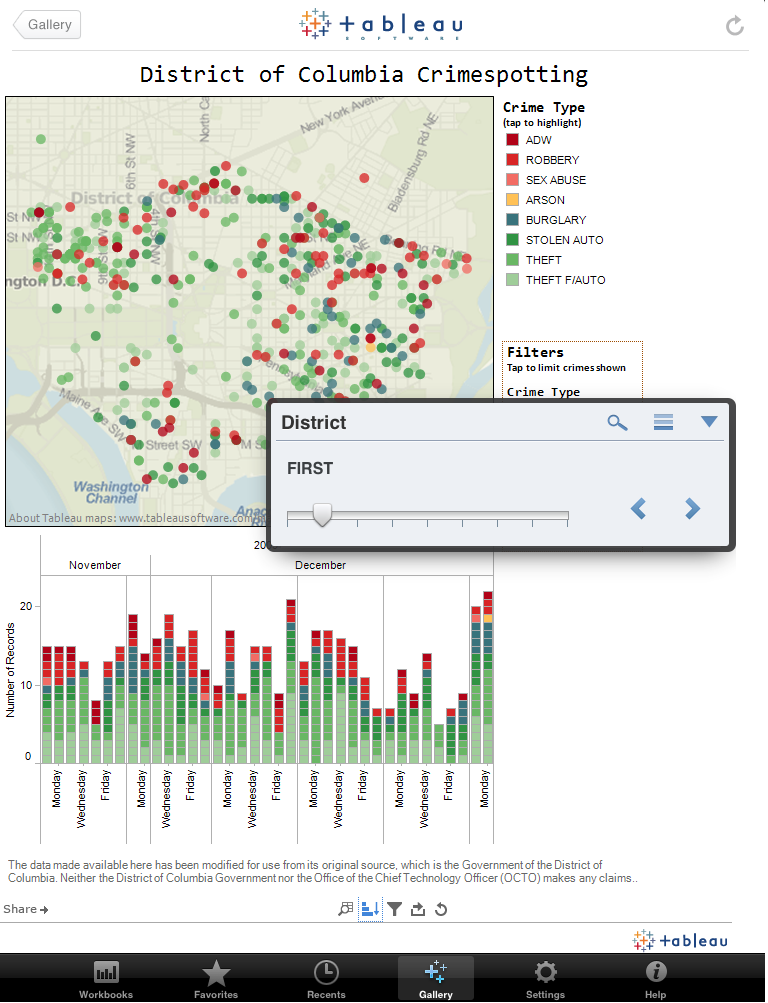This screenshot has height=1003, width=768.
Task: Show District filter list view icon
Action: tap(663, 422)
